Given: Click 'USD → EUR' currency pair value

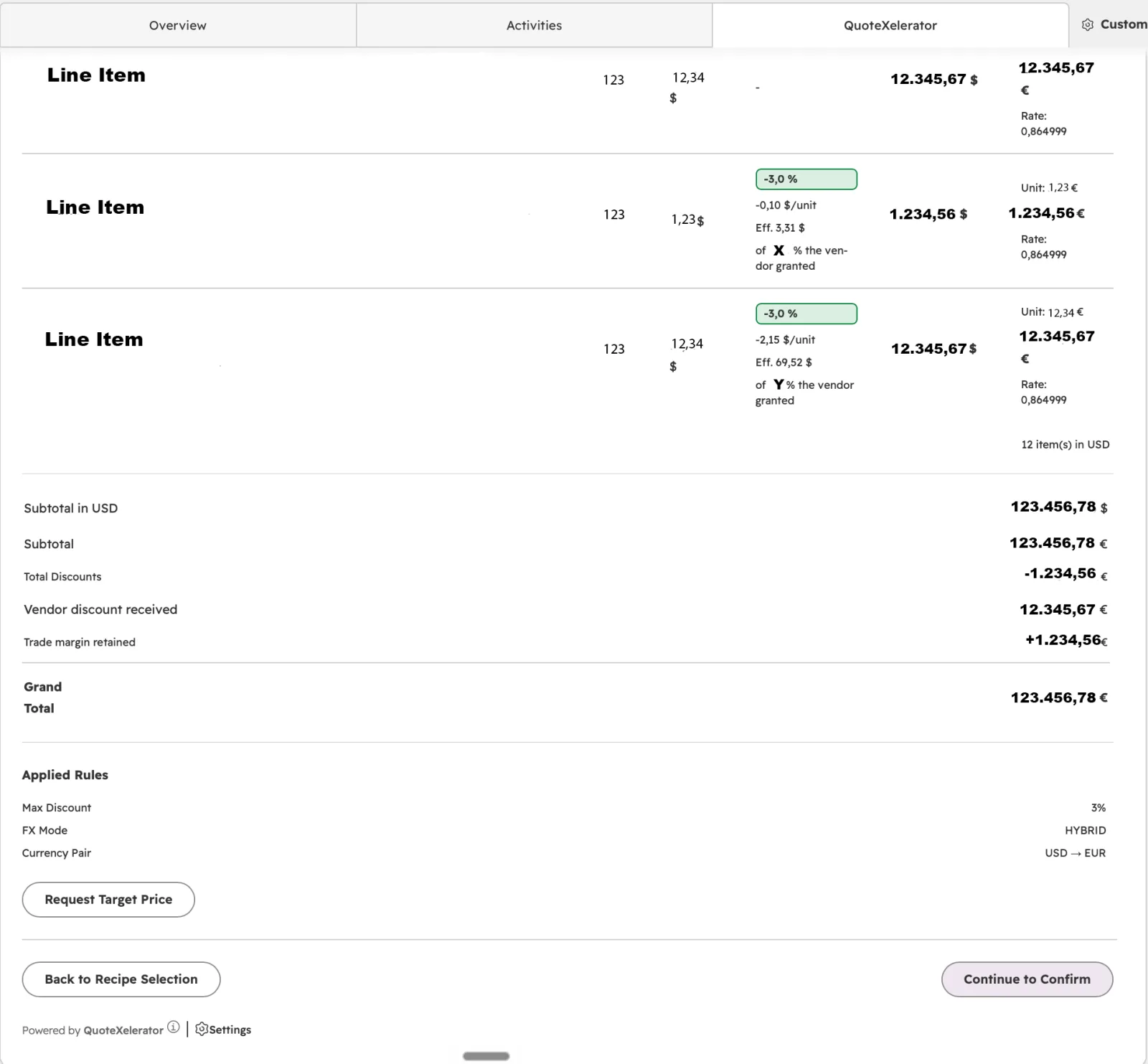Looking at the screenshot, I should 1075,853.
